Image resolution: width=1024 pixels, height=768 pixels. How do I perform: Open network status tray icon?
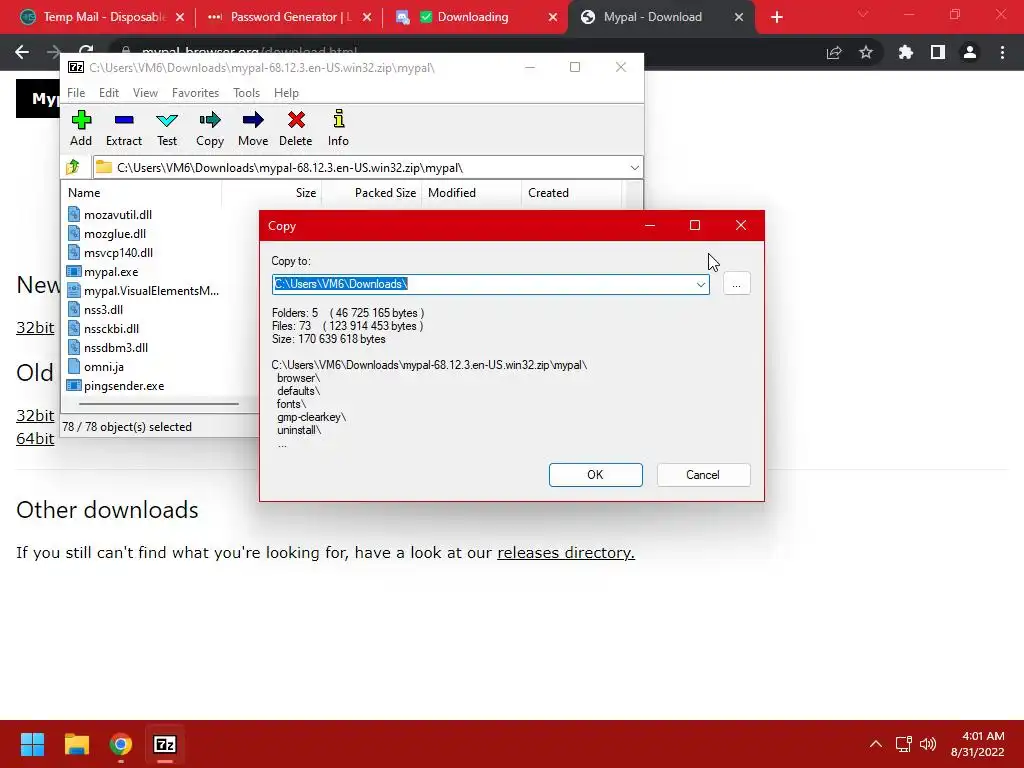903,744
